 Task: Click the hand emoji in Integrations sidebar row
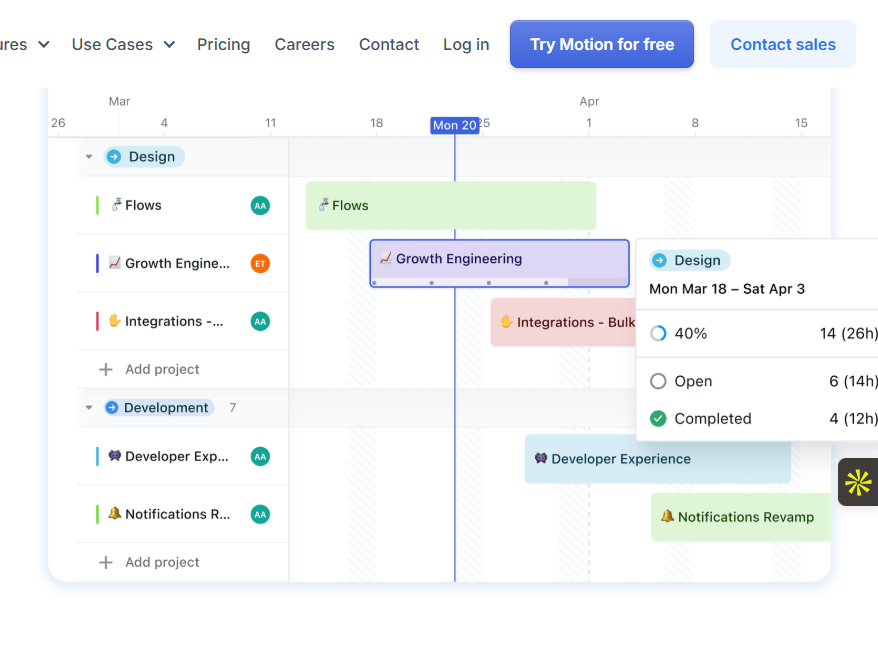click(x=115, y=321)
